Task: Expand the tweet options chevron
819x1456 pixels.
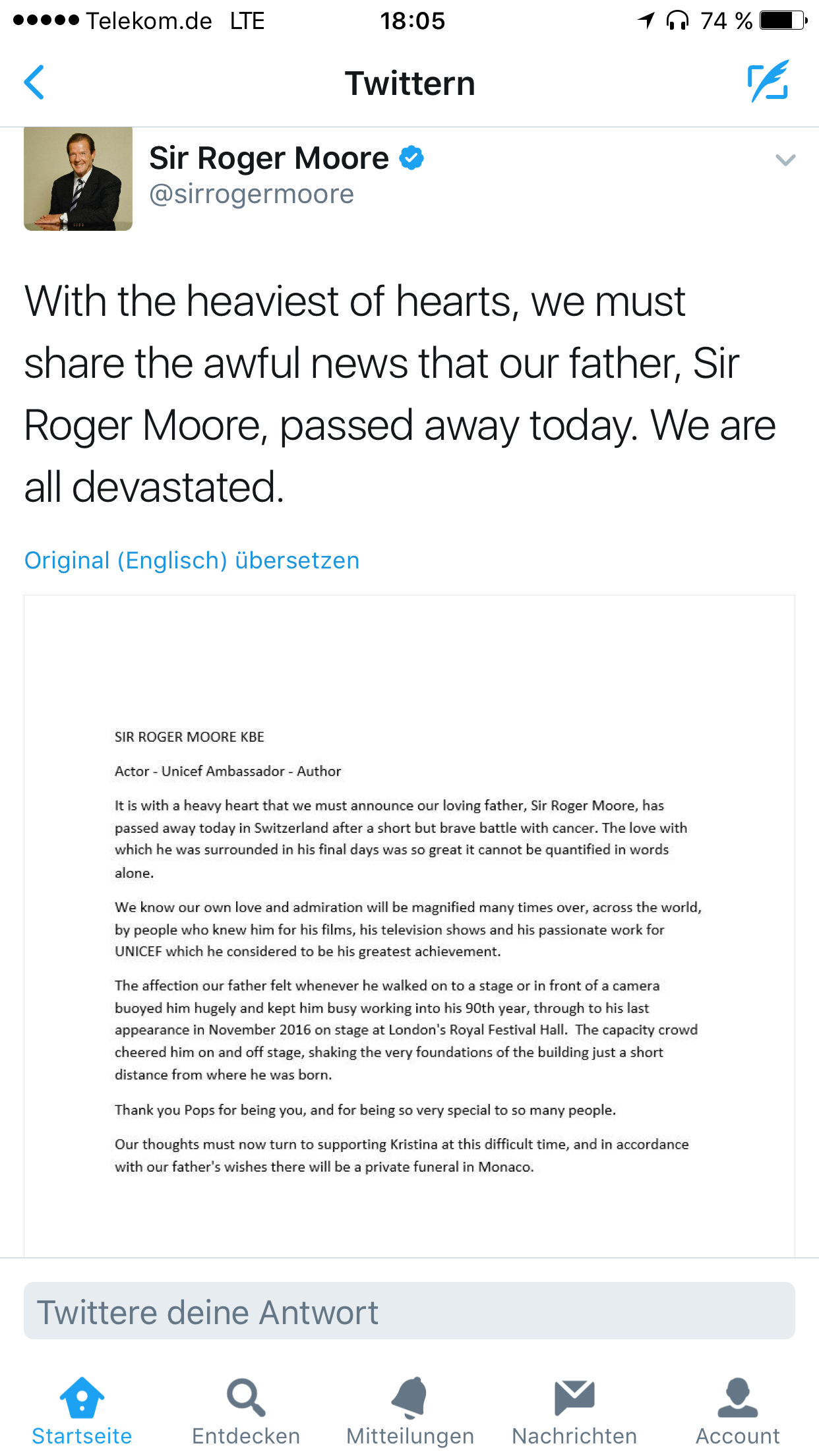Action: click(785, 160)
